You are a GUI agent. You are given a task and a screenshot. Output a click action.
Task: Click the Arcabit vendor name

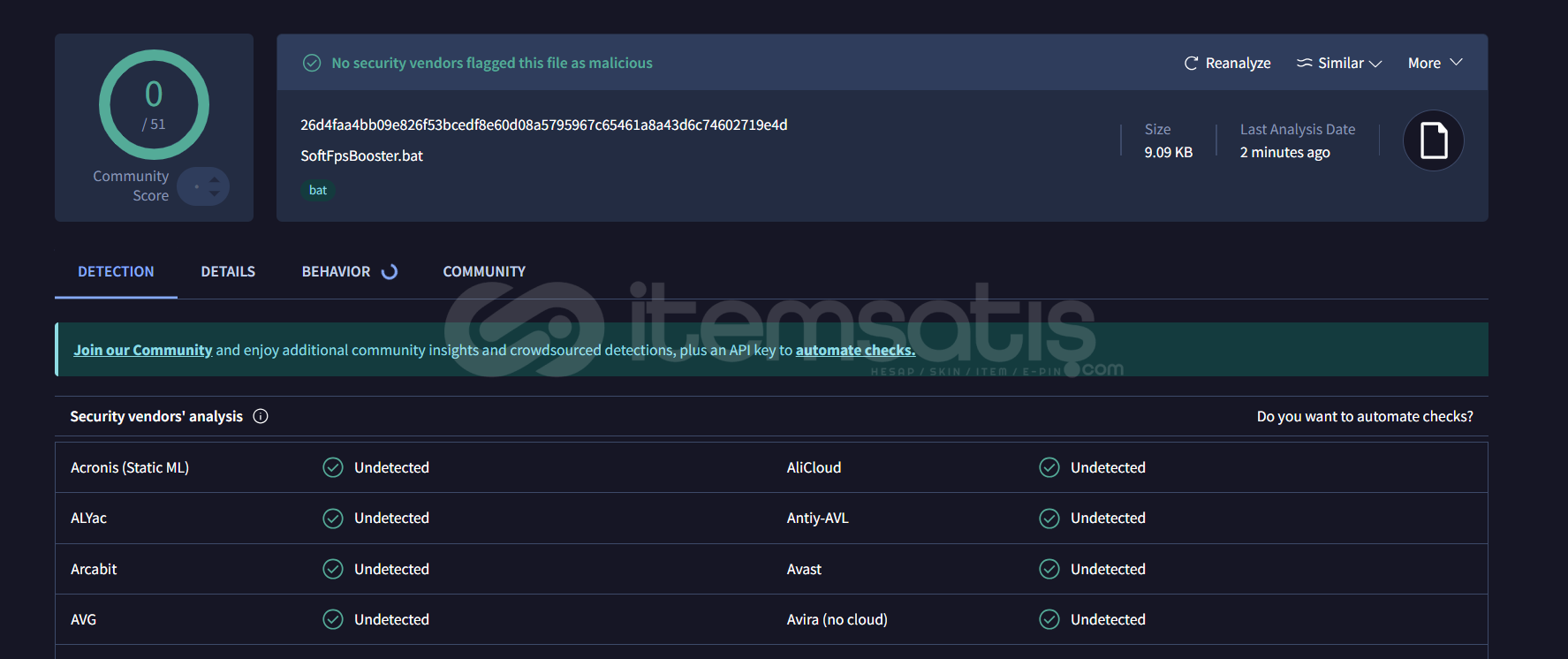[94, 569]
